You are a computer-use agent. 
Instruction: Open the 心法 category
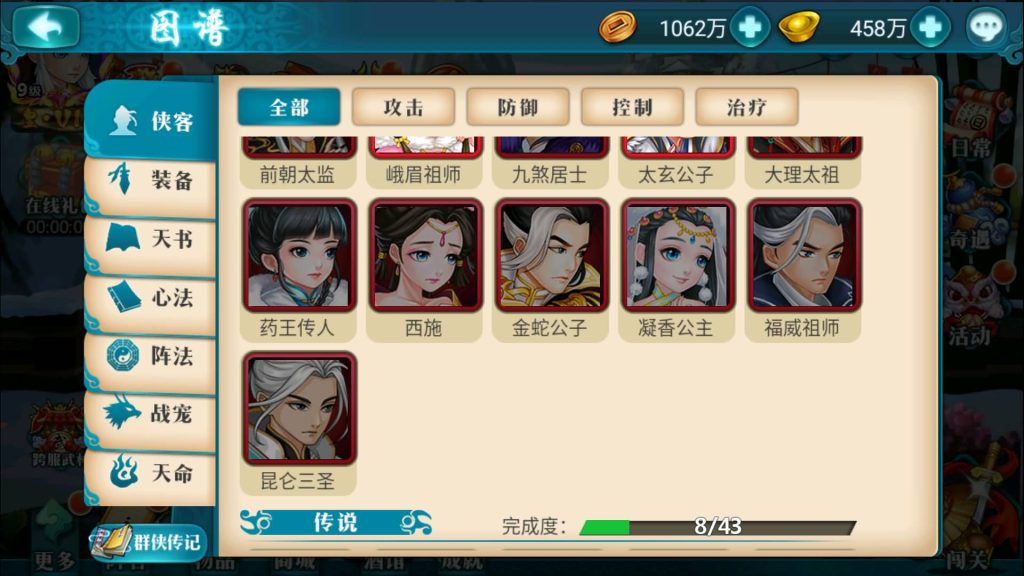(x=151, y=298)
